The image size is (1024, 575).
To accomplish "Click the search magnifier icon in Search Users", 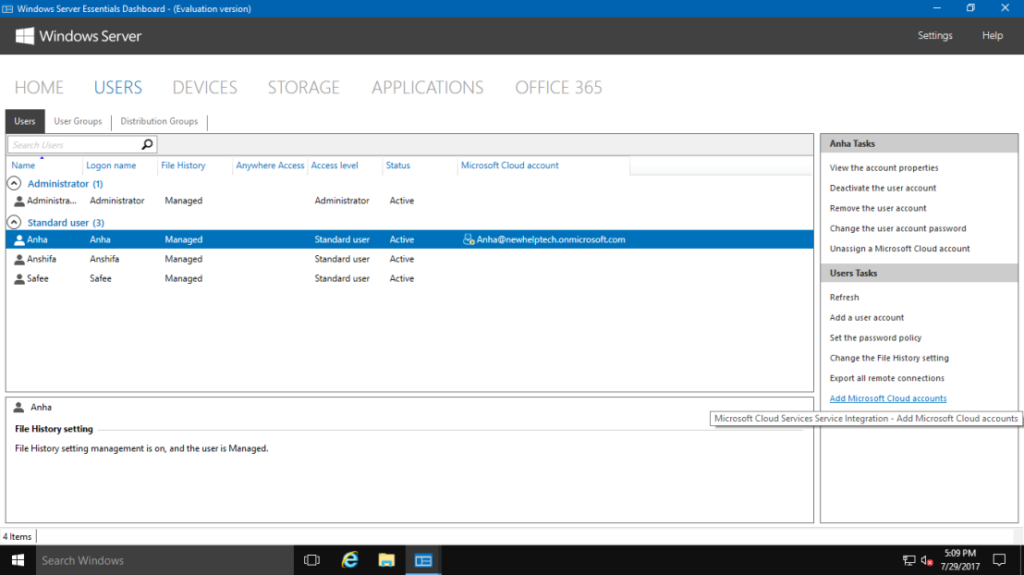I will 147,144.
